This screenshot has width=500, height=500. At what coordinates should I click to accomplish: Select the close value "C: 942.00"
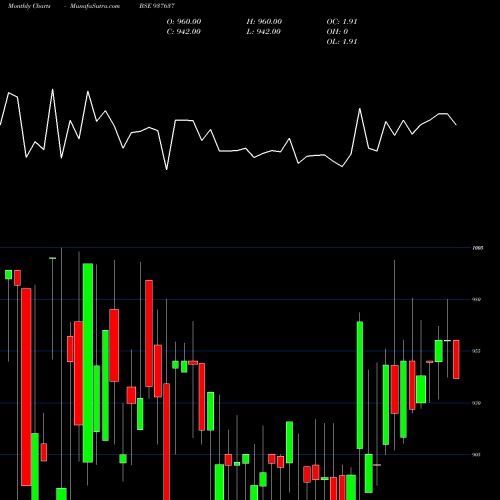tap(184, 32)
